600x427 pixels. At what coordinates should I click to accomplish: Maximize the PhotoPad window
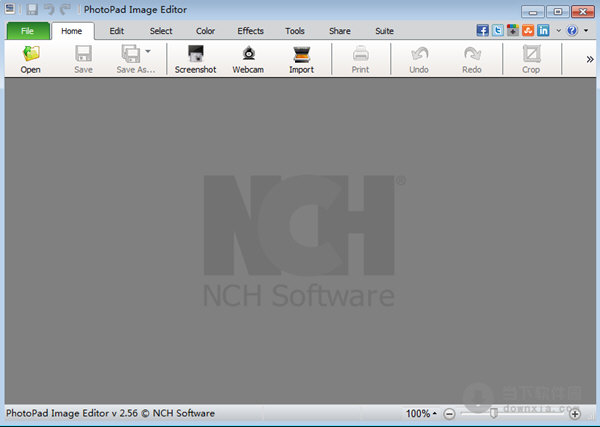(x=558, y=11)
